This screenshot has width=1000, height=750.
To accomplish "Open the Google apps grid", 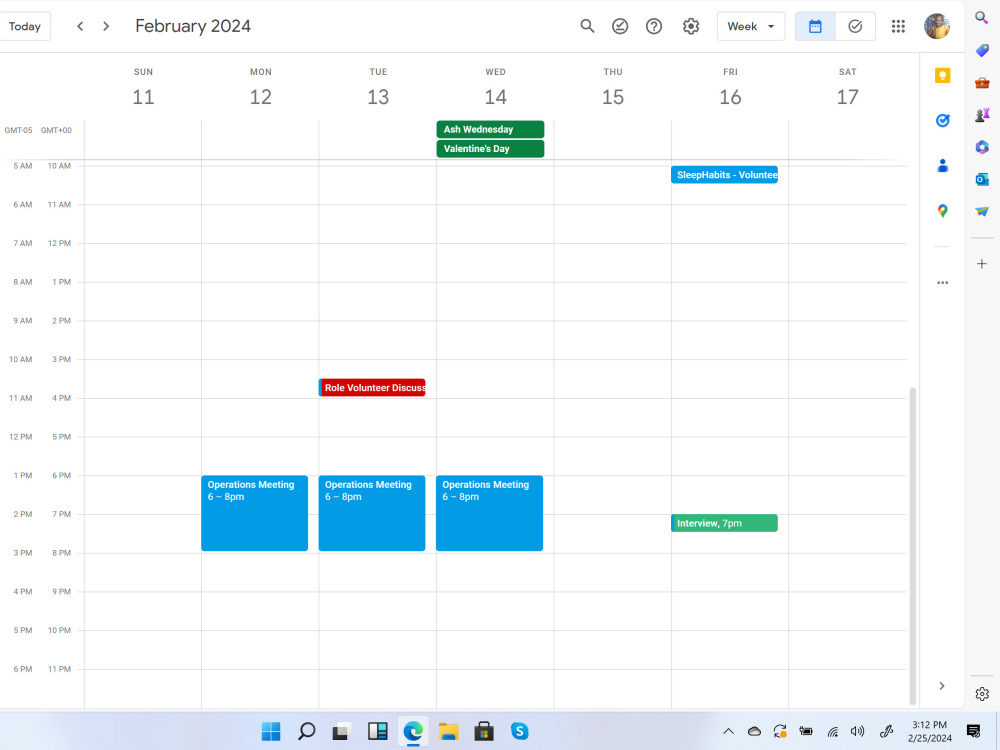I will pyautogui.click(x=898, y=26).
